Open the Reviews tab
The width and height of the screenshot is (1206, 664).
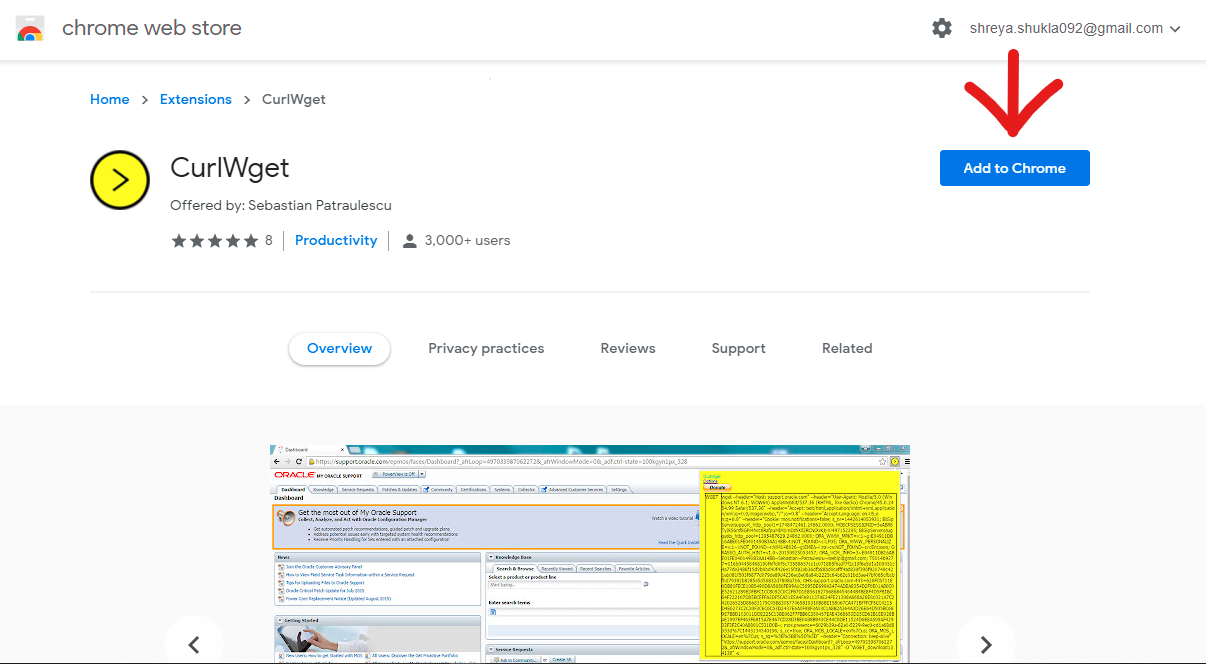coord(628,348)
